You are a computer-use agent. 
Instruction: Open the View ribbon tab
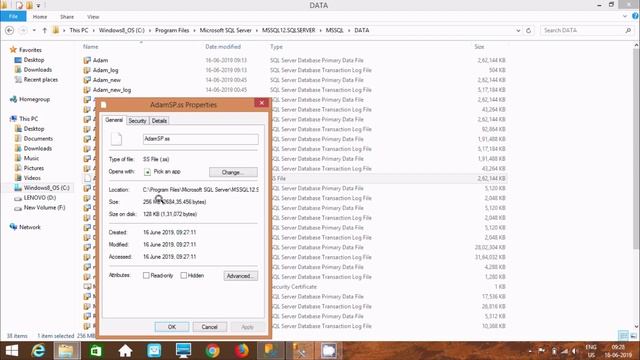click(x=93, y=17)
